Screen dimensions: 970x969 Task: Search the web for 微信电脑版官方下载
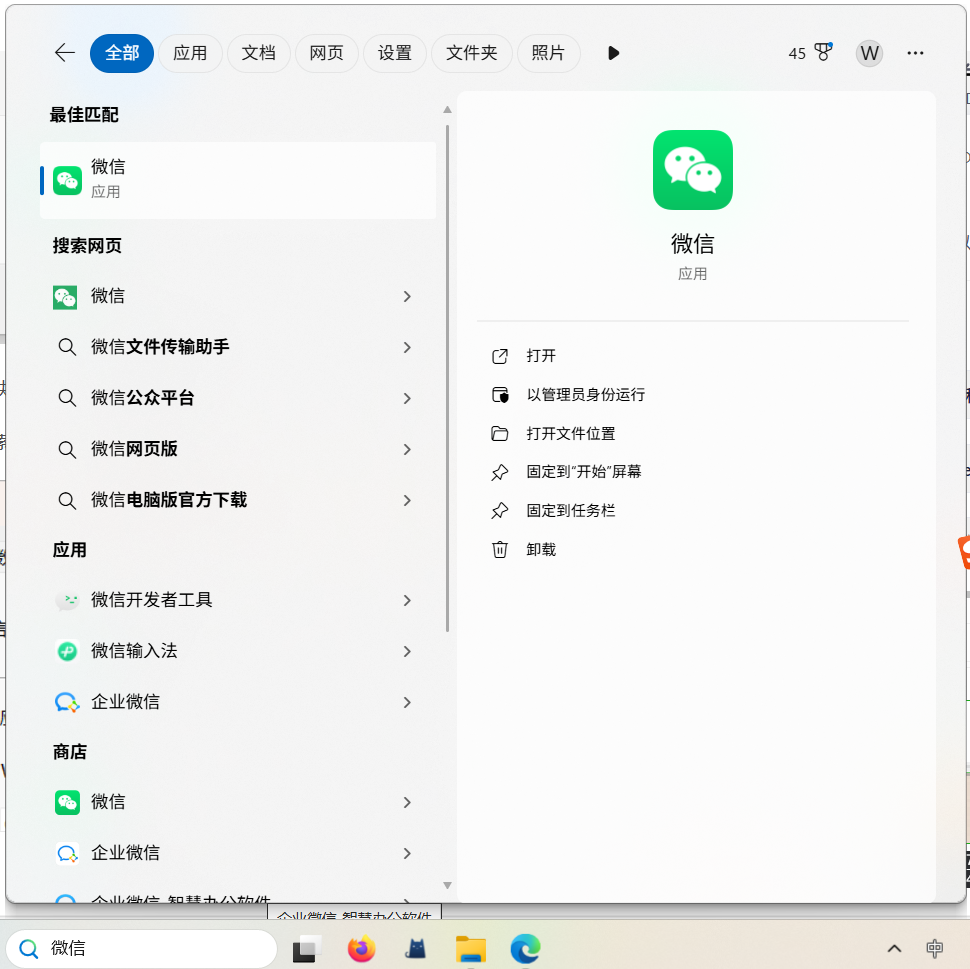[169, 500]
